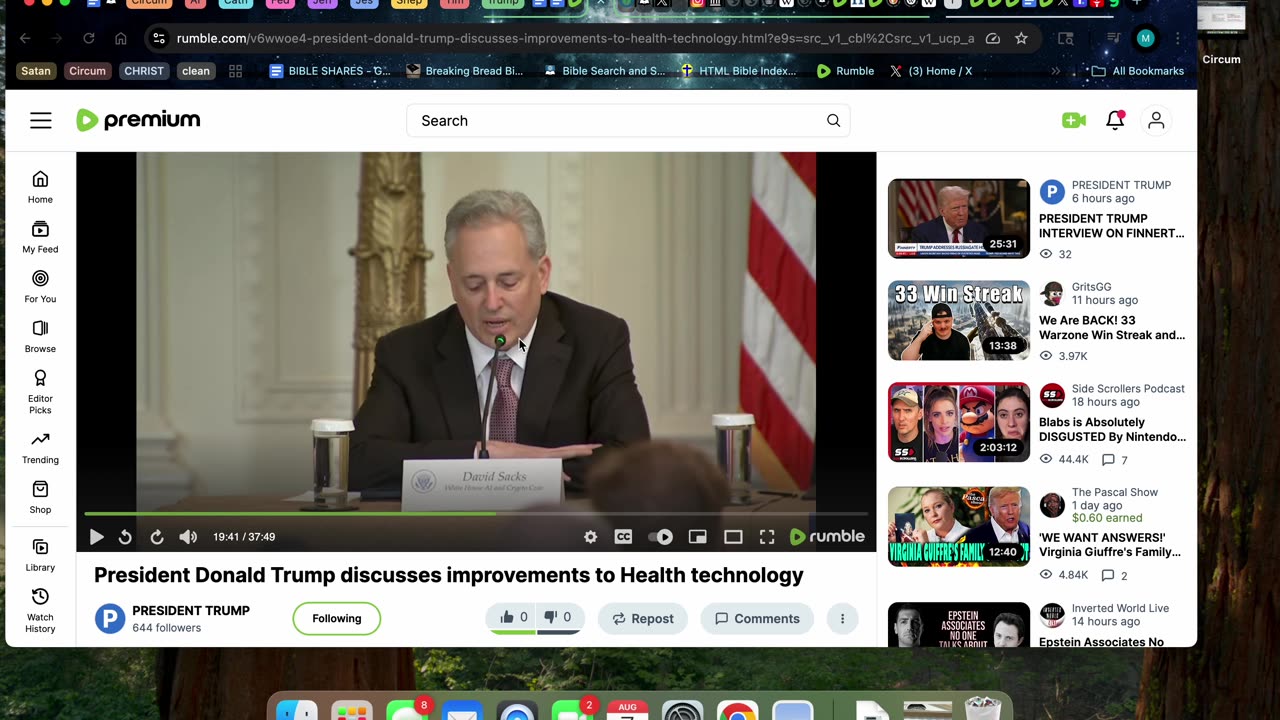The image size is (1280, 720).
Task: Open the PRESIDENT TRUMP channel name link
Action: (191, 611)
